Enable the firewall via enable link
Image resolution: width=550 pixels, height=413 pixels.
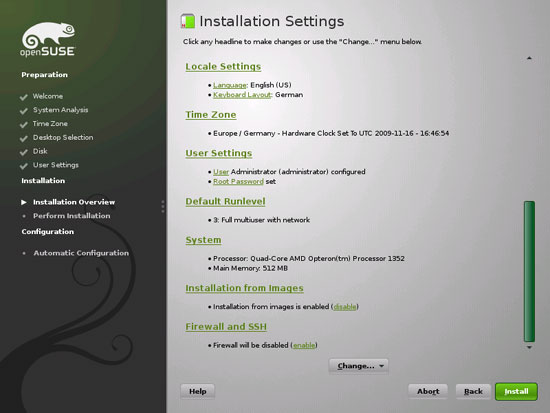click(x=304, y=345)
